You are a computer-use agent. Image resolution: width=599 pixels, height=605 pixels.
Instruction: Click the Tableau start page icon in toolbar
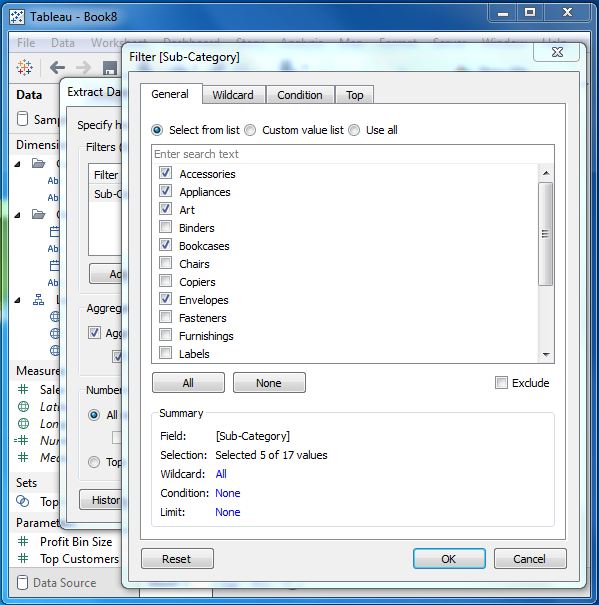tap(25, 68)
